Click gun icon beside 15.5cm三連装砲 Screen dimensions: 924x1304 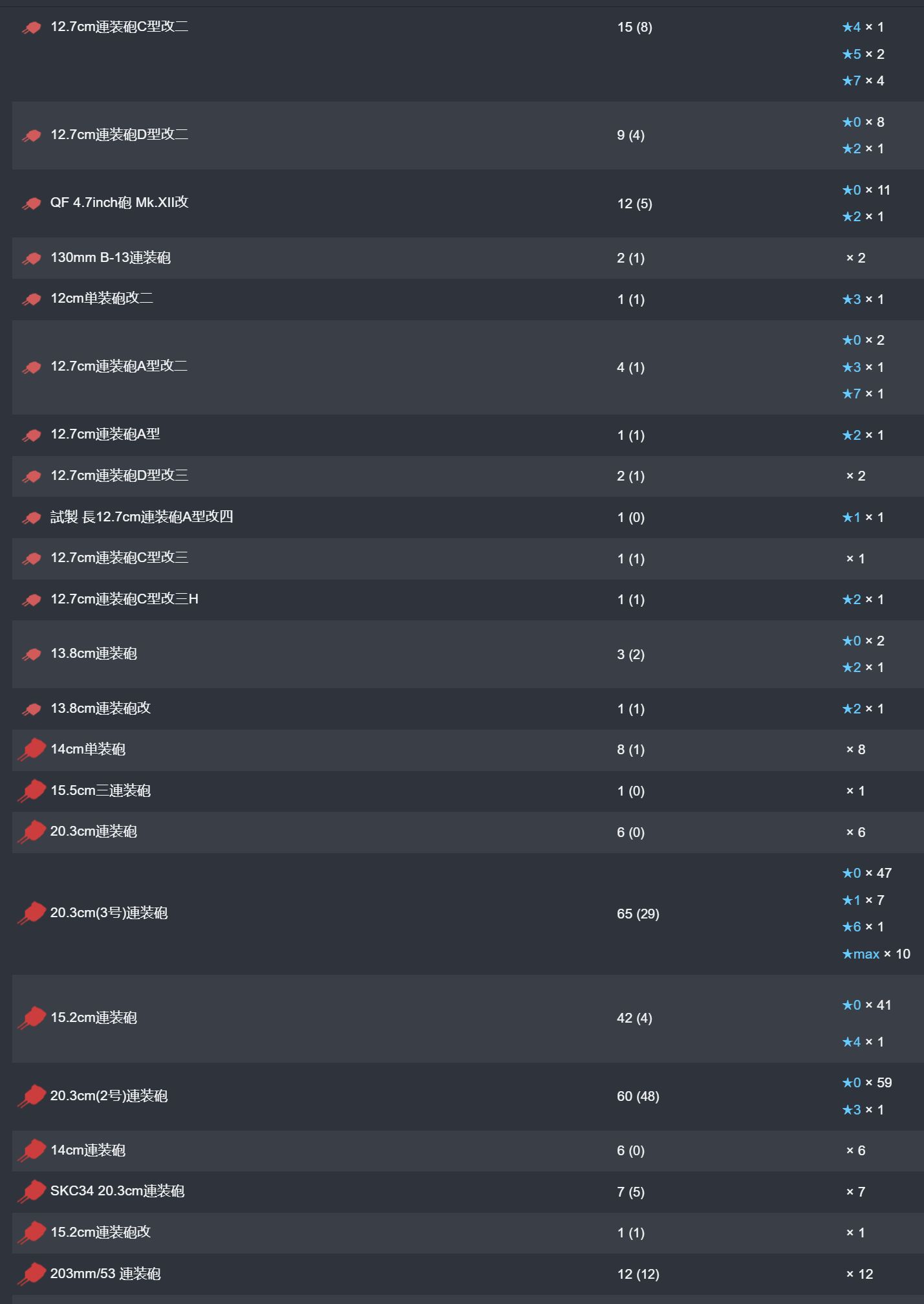pyautogui.click(x=32, y=791)
